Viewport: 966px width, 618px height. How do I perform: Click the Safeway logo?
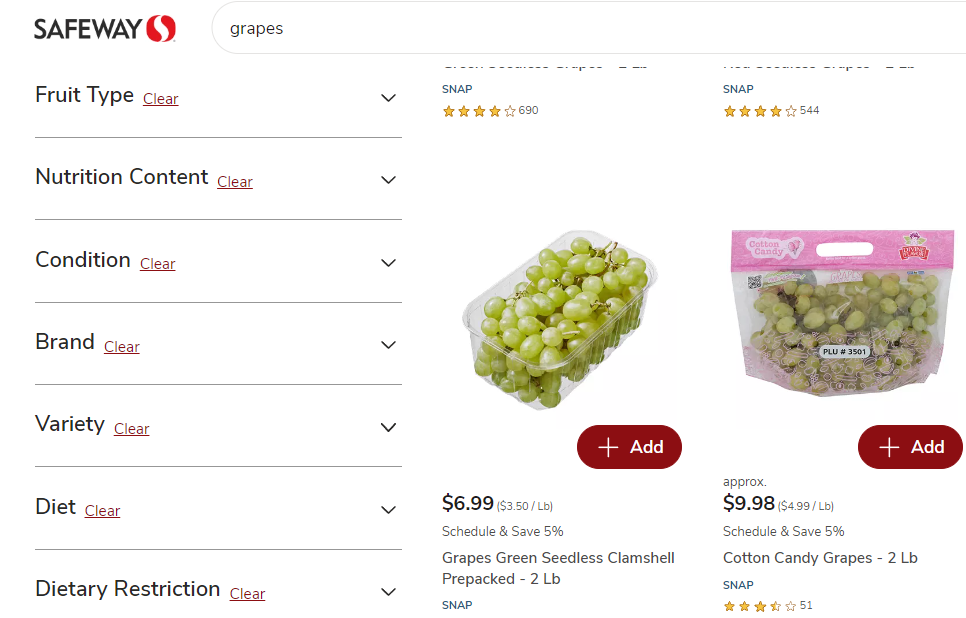coord(105,28)
